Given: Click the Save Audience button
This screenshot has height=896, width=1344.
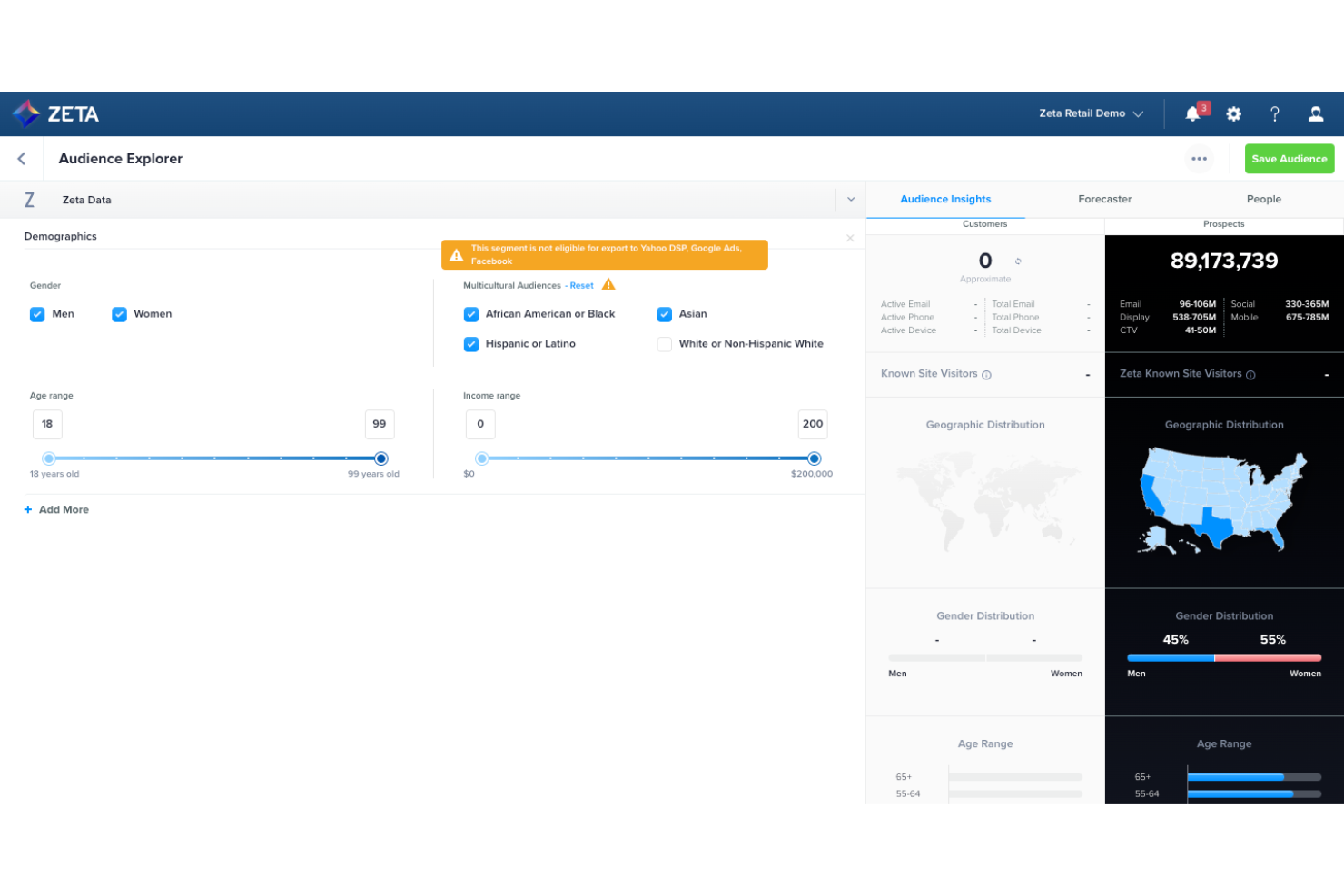Looking at the screenshot, I should coord(1290,159).
